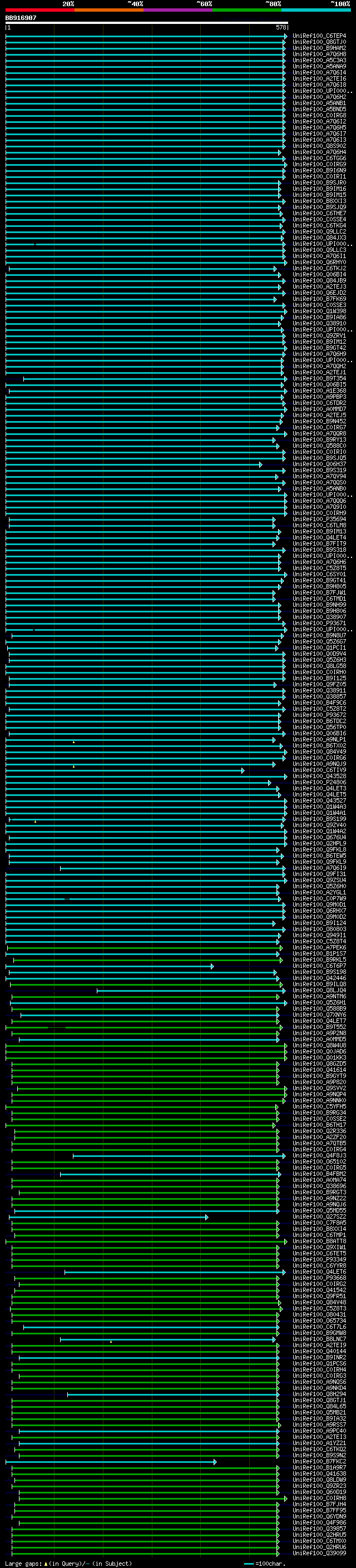
Task: Click hit label UniRef100_Q8H294
Action: 319,1394
